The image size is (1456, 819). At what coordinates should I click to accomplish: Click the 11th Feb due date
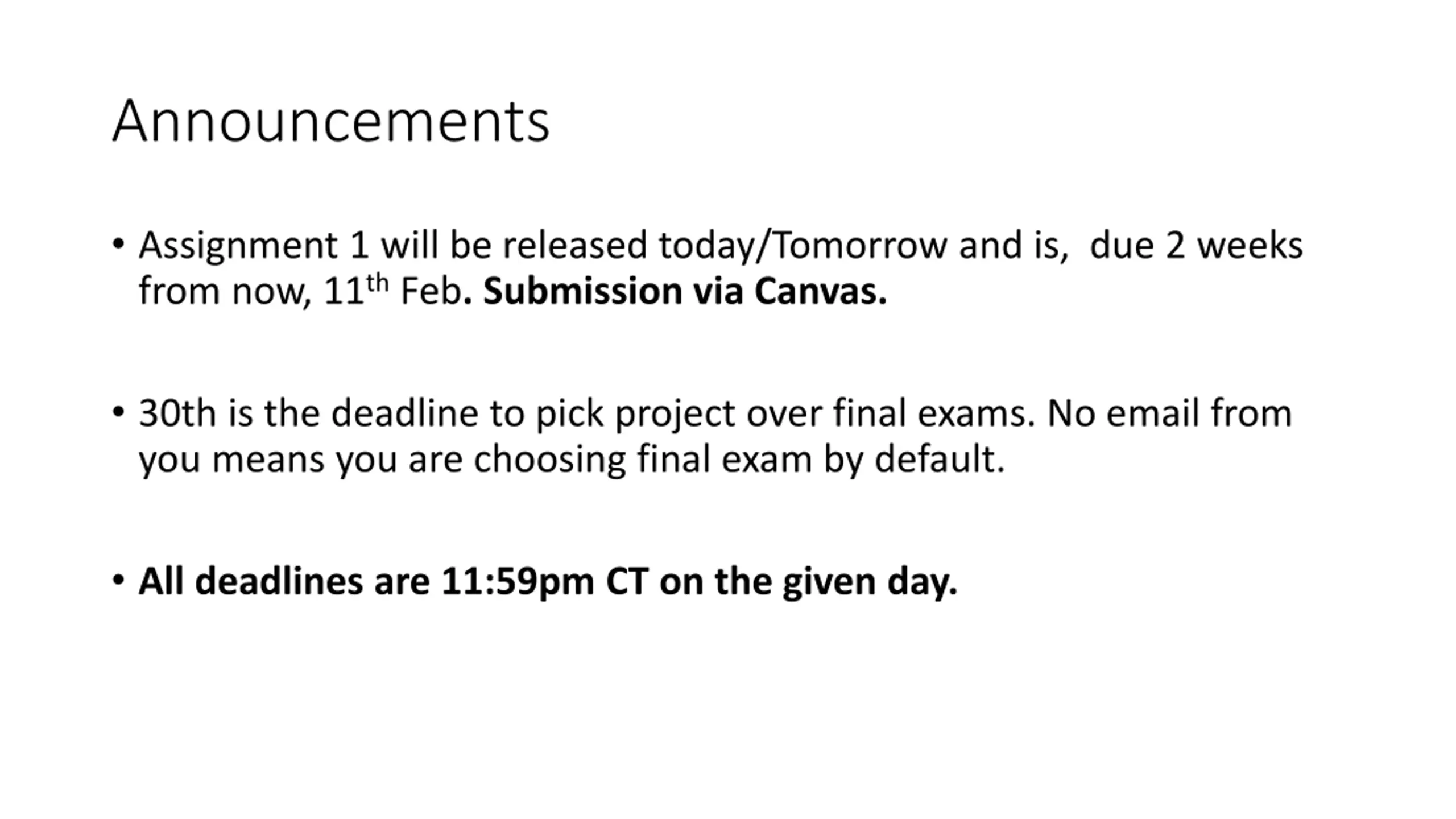pos(392,291)
